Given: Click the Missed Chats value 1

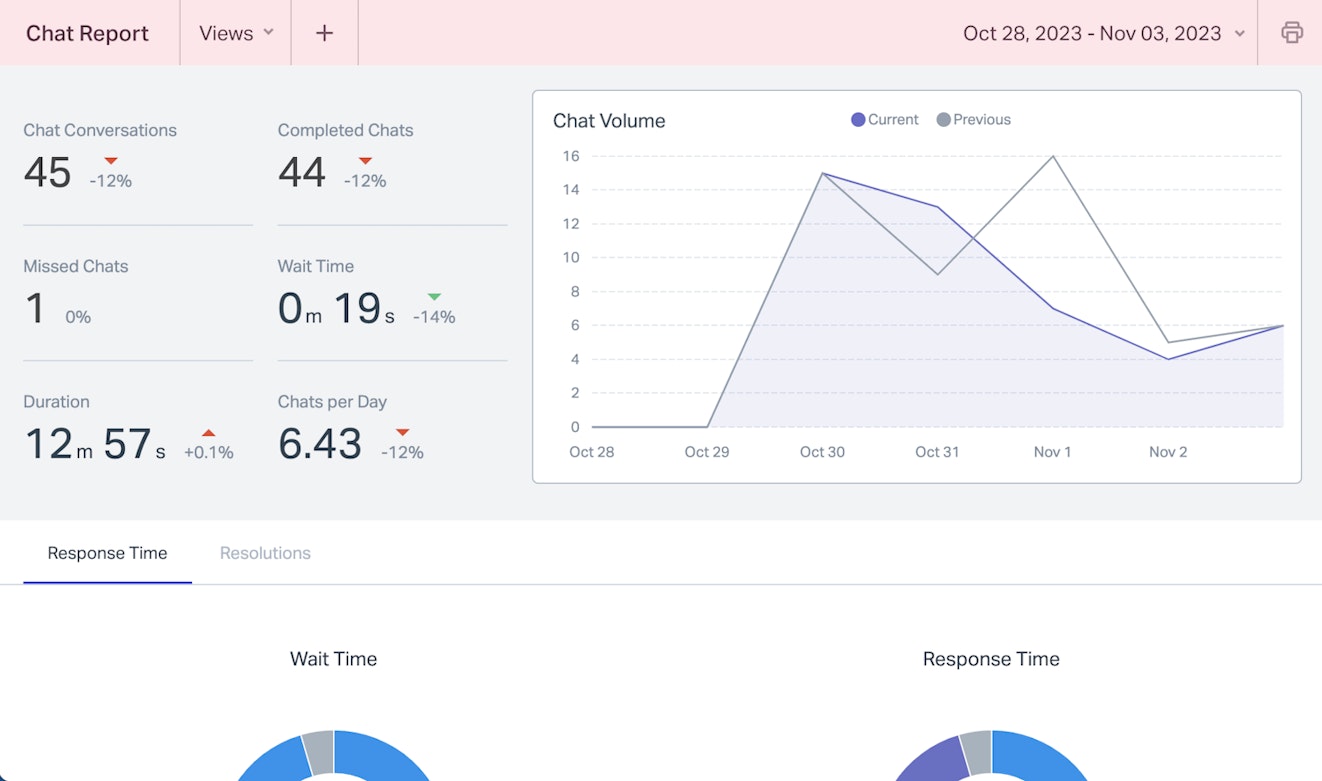Looking at the screenshot, I should coord(35,309).
